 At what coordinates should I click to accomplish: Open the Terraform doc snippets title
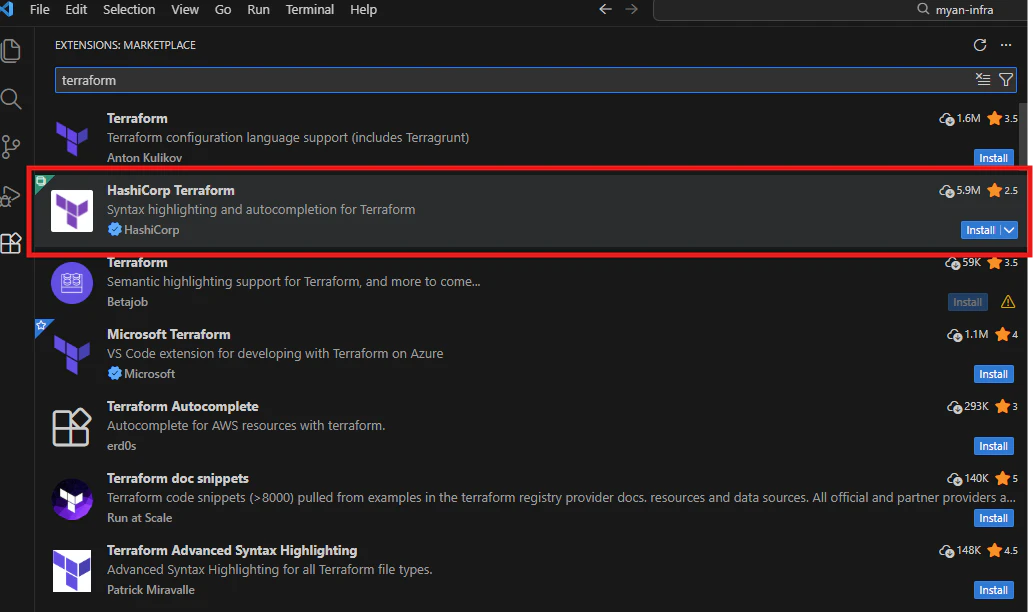[178, 478]
